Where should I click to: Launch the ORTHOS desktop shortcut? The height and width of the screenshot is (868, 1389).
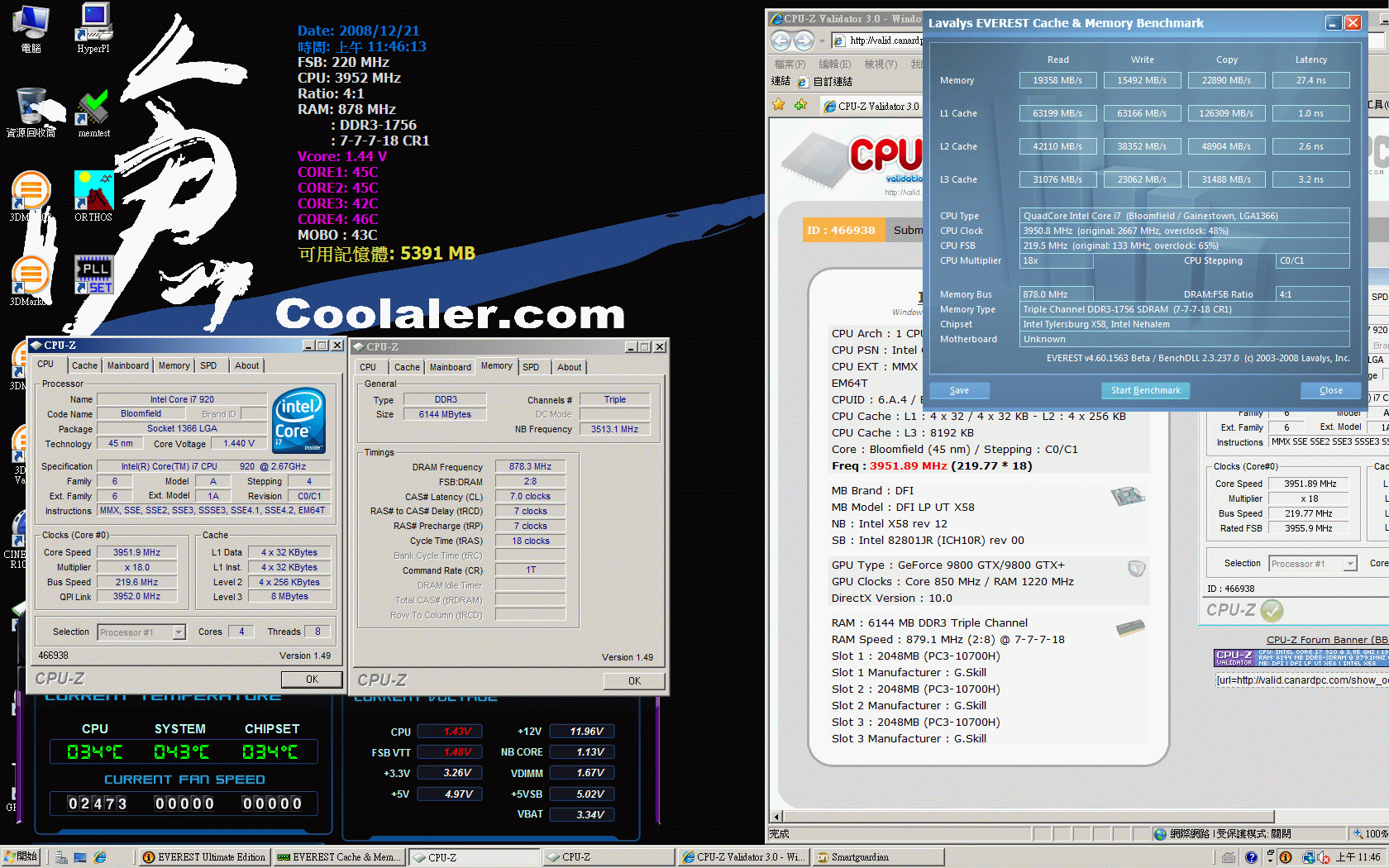tap(93, 196)
